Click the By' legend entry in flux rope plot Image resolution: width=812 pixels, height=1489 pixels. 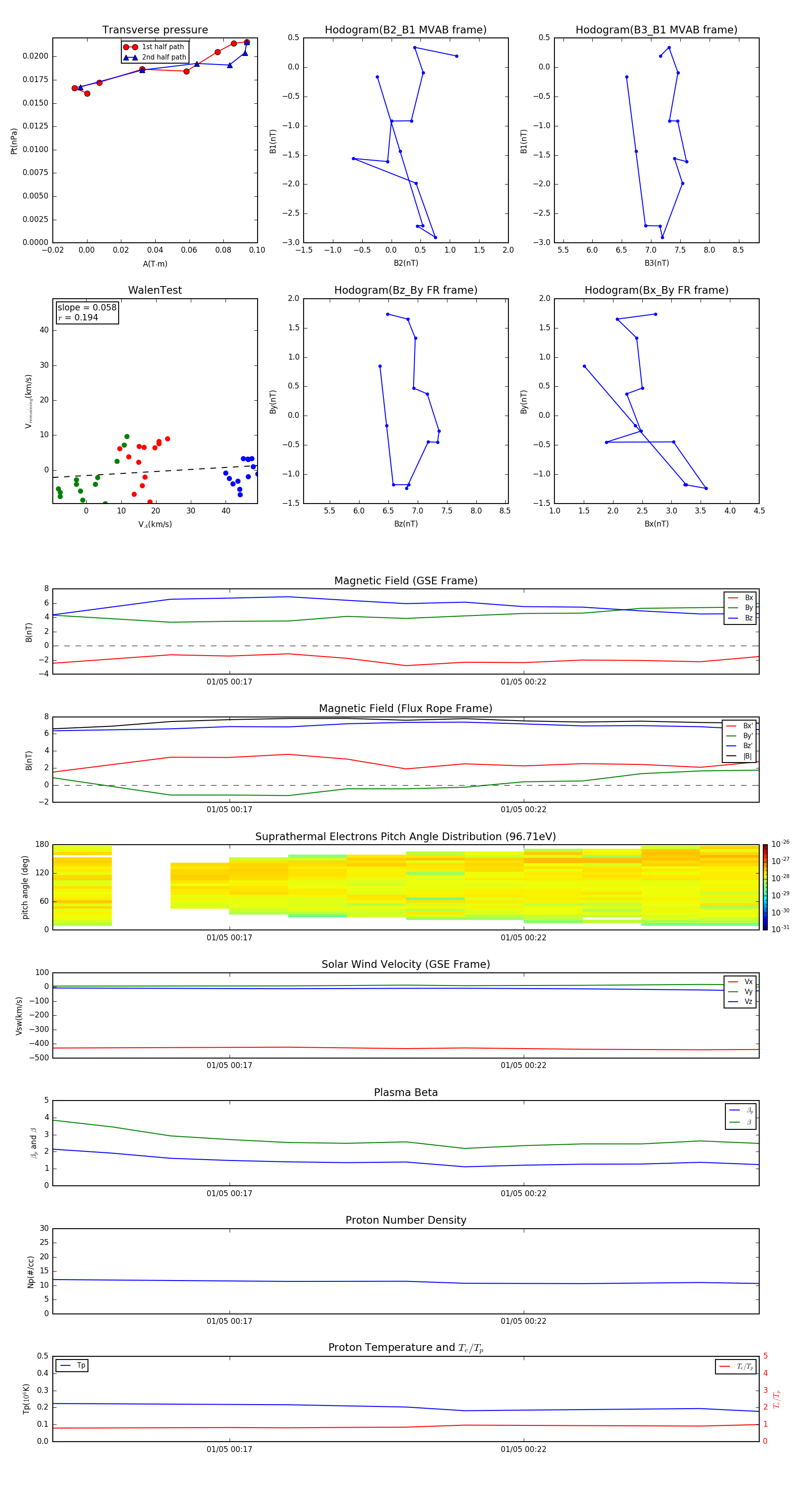[740, 736]
